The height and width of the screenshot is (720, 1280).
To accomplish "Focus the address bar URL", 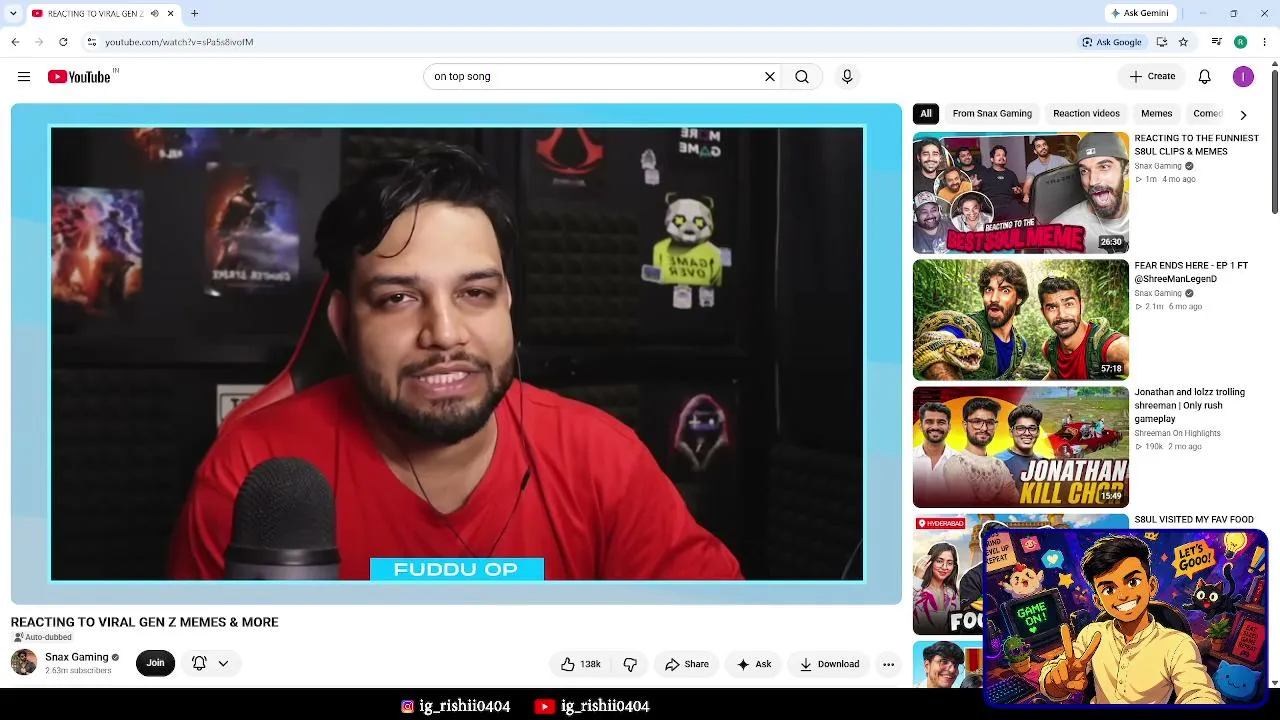I will click(179, 42).
